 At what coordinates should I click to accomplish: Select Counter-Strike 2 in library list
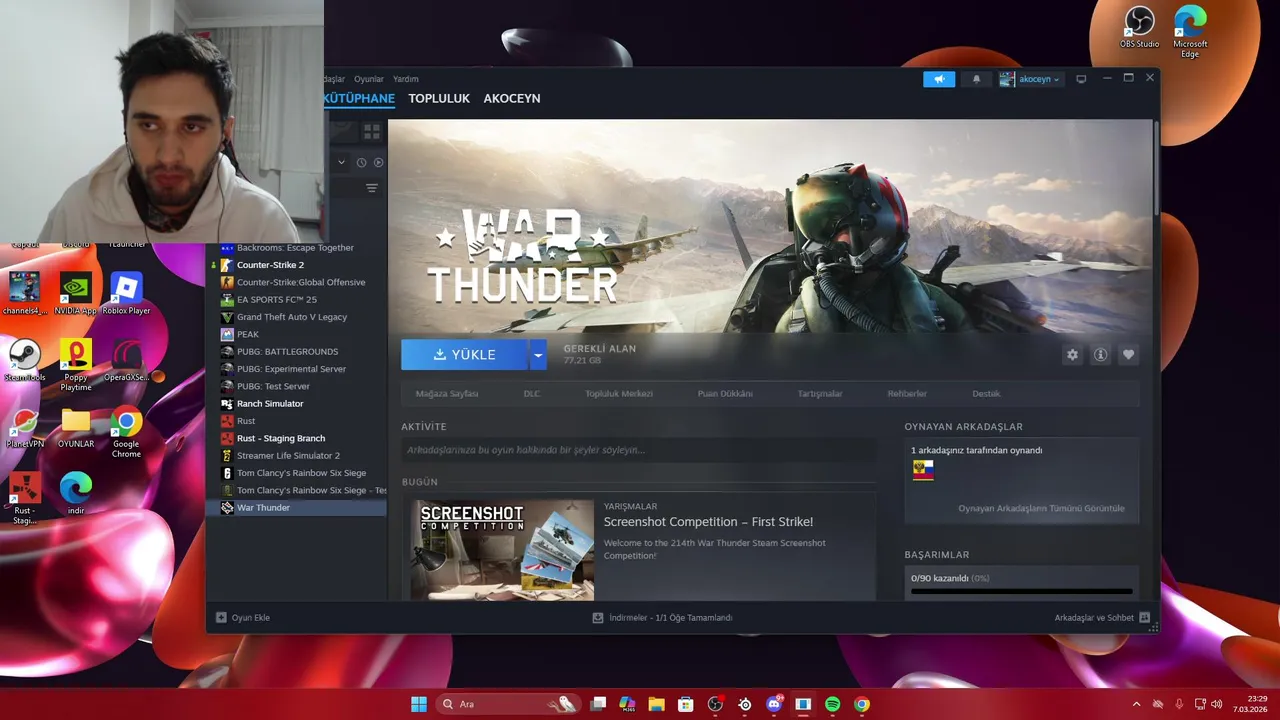click(x=296, y=265)
